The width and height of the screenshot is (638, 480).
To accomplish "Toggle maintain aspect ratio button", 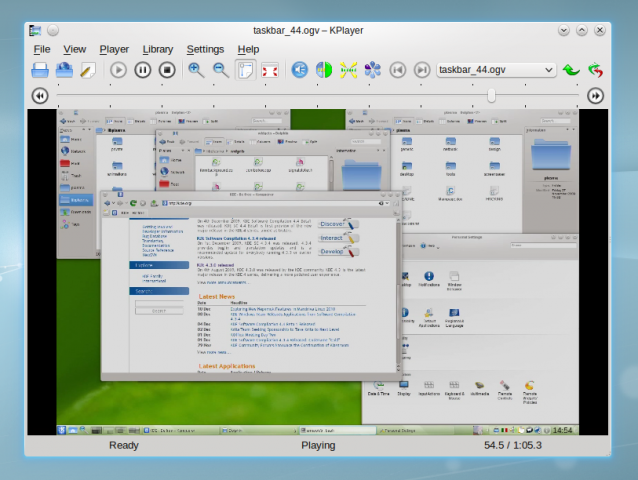I will coord(245,70).
